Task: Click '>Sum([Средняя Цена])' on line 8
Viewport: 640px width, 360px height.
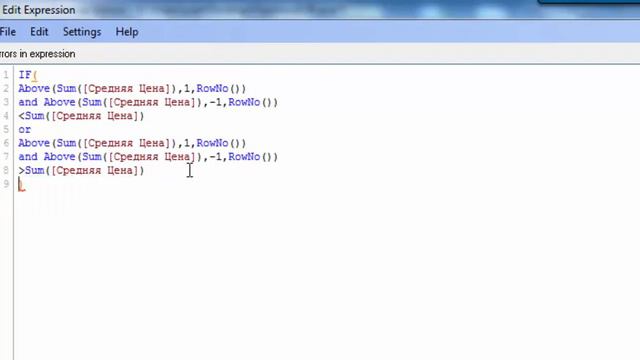Action: point(81,170)
